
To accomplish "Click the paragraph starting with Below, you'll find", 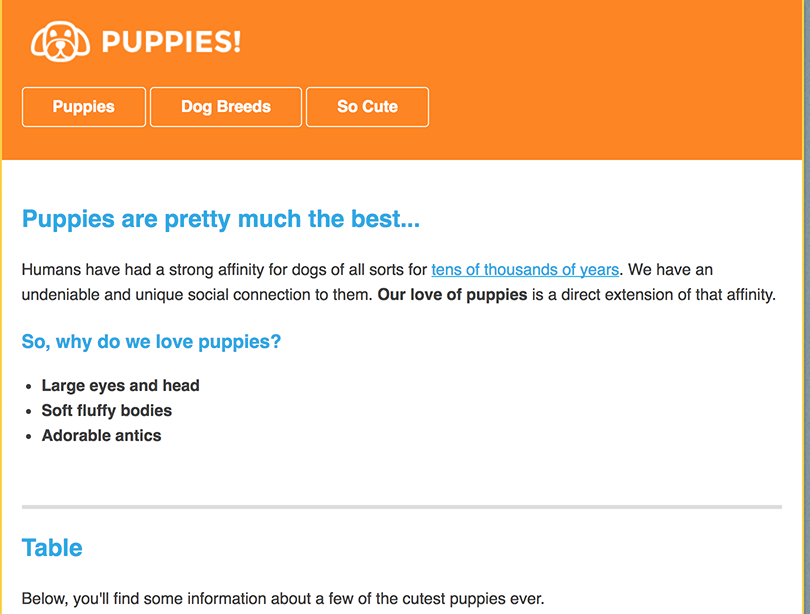I will point(282,599).
